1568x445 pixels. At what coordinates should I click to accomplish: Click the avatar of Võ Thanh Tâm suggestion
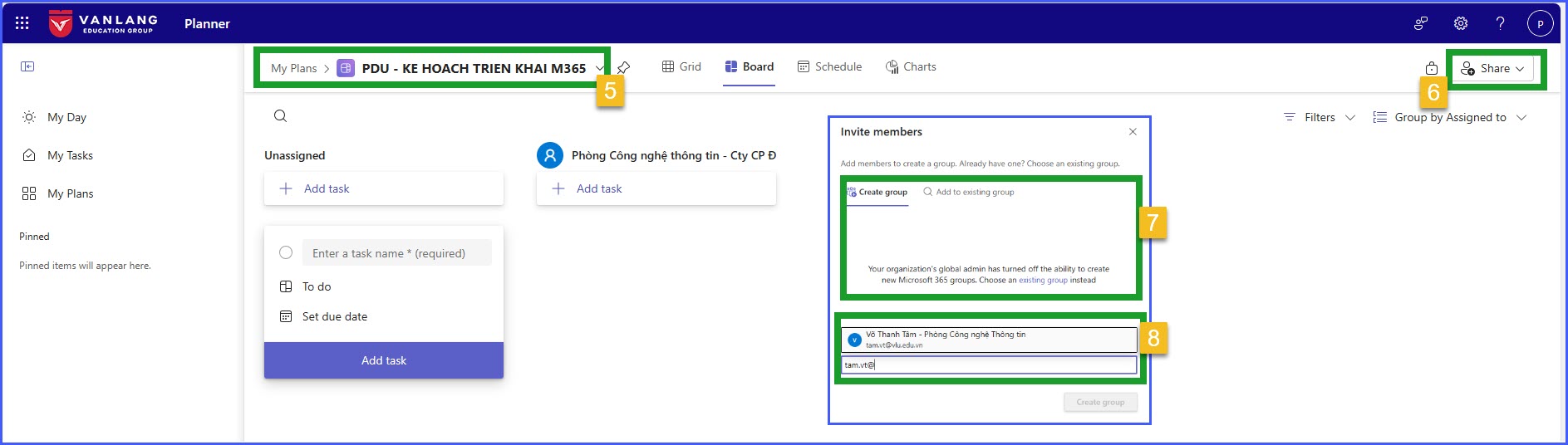tap(854, 340)
